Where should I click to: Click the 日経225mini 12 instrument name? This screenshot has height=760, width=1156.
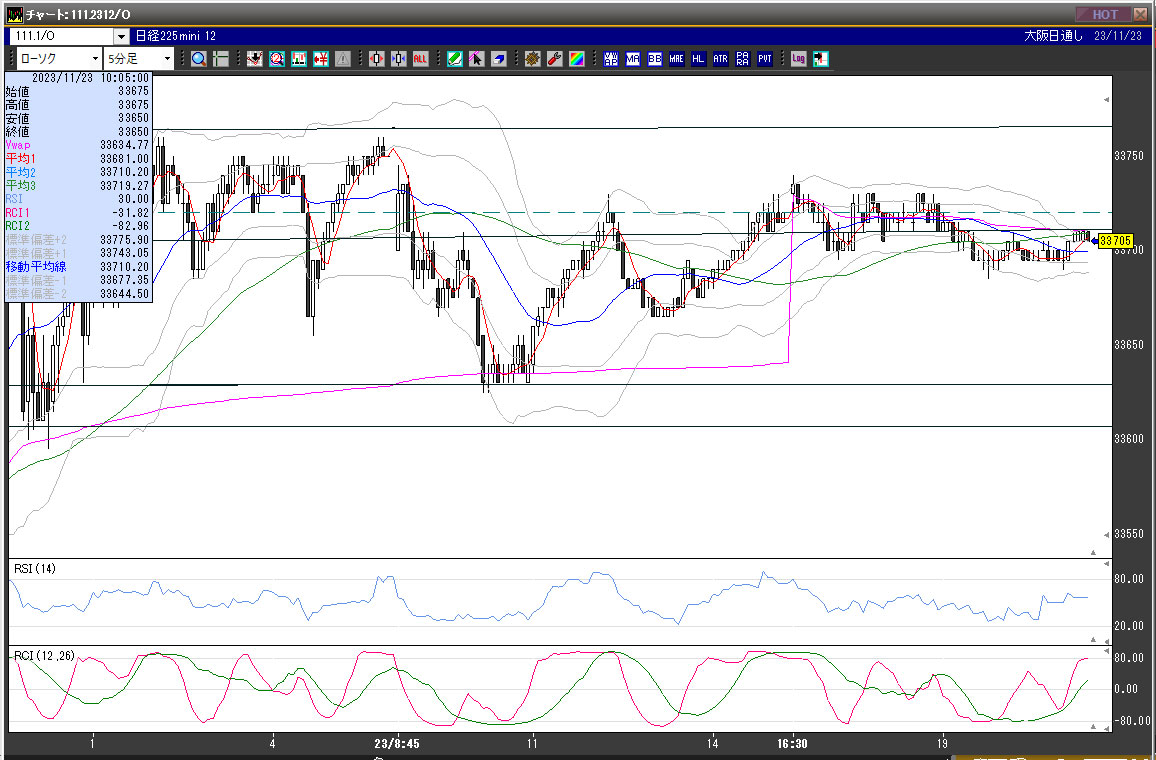coord(175,36)
